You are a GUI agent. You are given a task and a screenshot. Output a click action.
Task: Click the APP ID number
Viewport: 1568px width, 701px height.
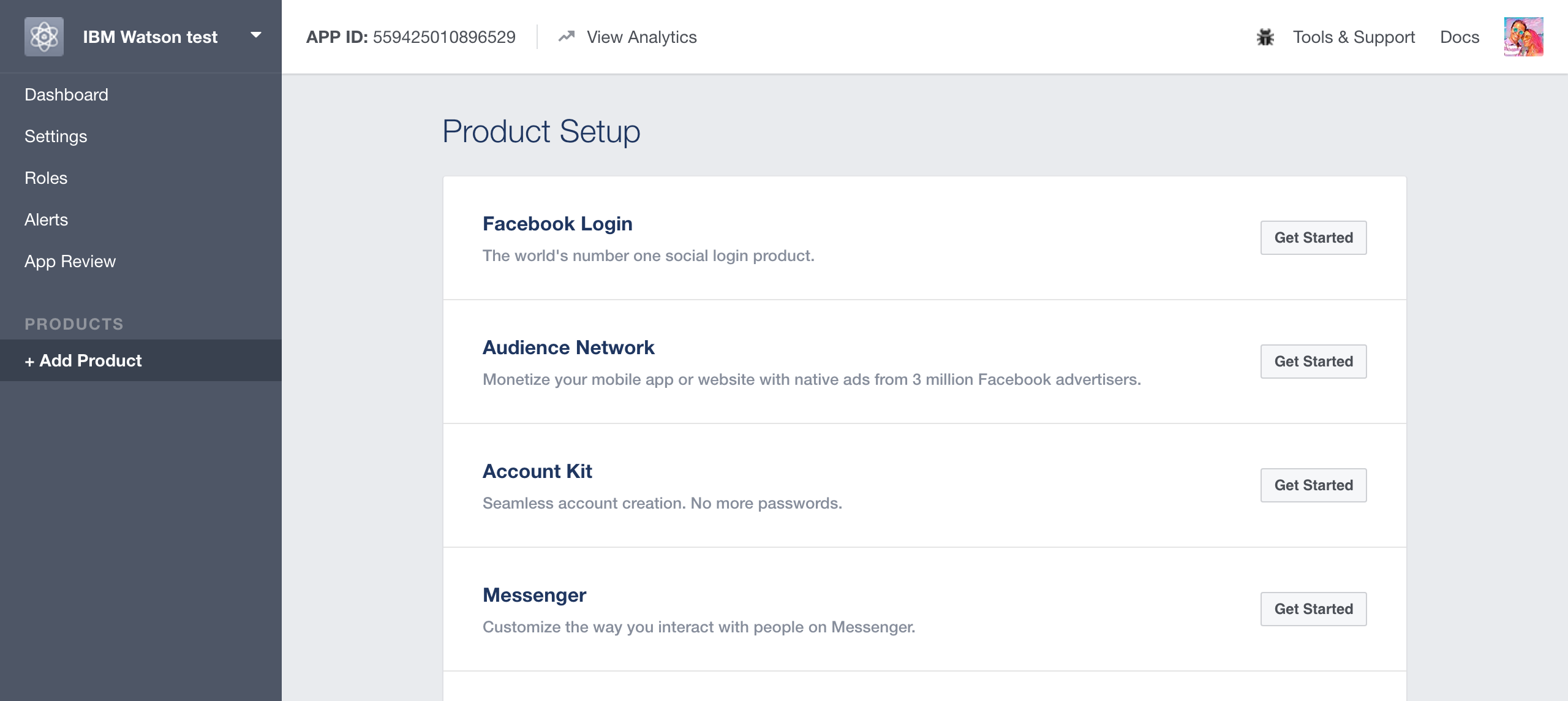pos(444,37)
